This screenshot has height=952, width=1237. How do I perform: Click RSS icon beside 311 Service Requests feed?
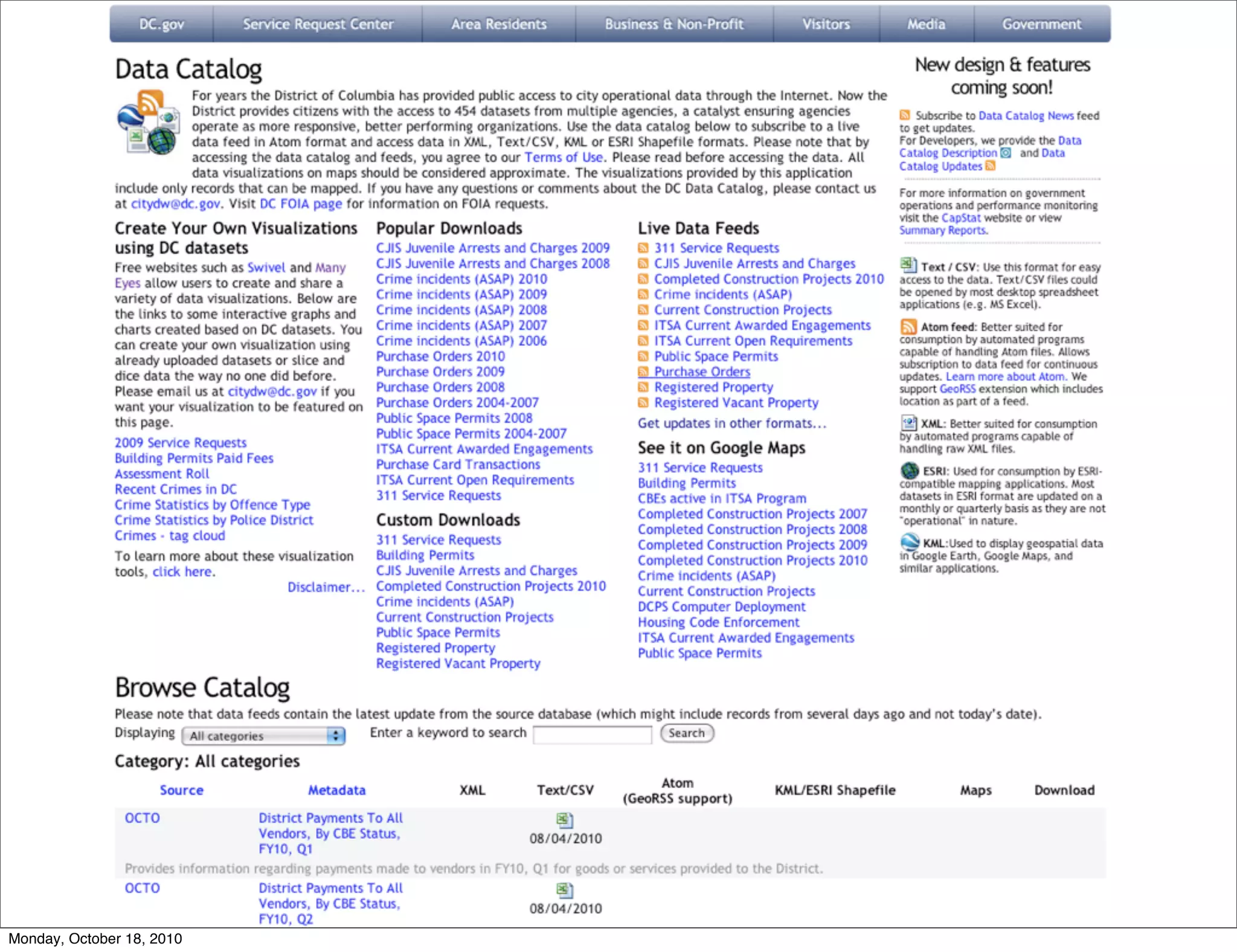[x=643, y=248]
